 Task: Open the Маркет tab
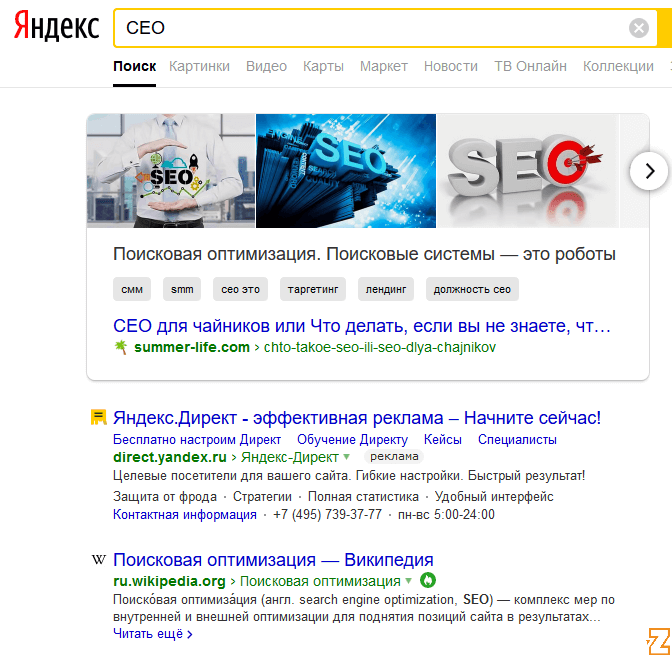coord(384,66)
